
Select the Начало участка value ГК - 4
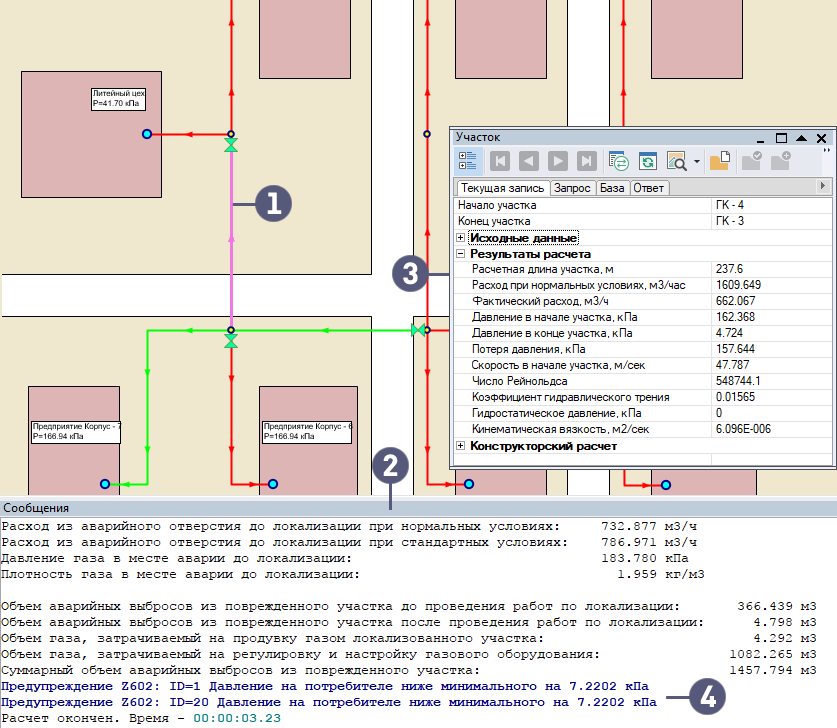click(x=730, y=205)
